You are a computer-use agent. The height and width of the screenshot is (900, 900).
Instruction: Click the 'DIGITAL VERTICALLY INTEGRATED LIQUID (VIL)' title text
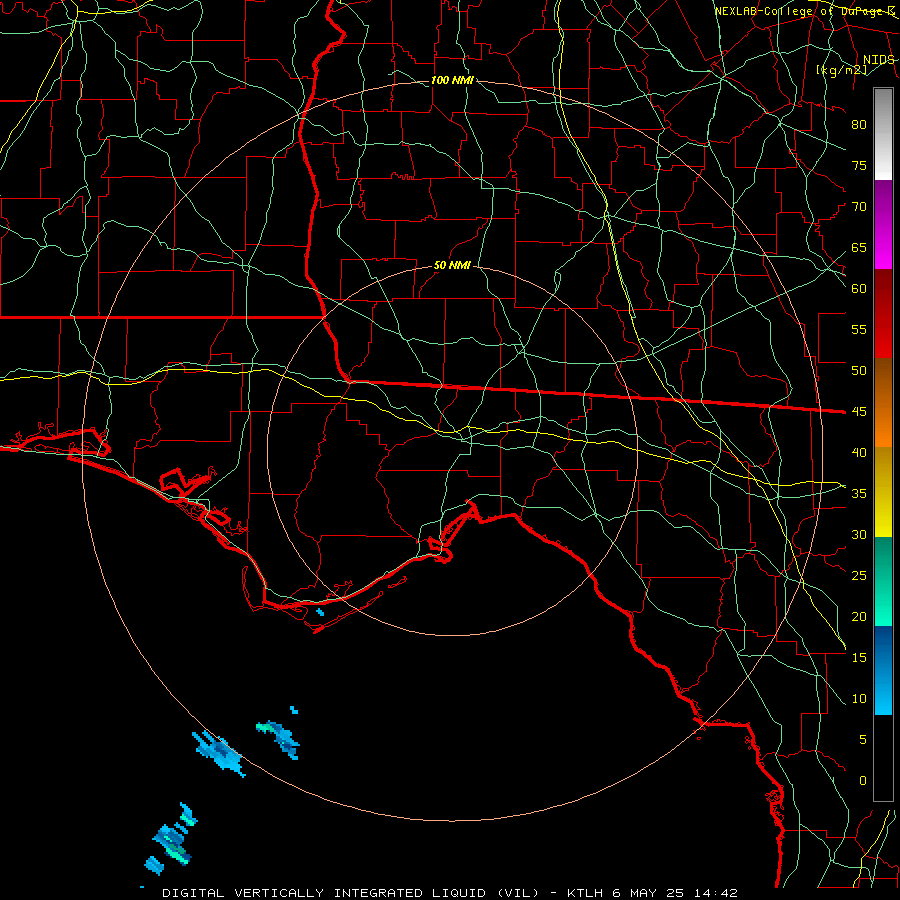pyautogui.click(x=351, y=893)
